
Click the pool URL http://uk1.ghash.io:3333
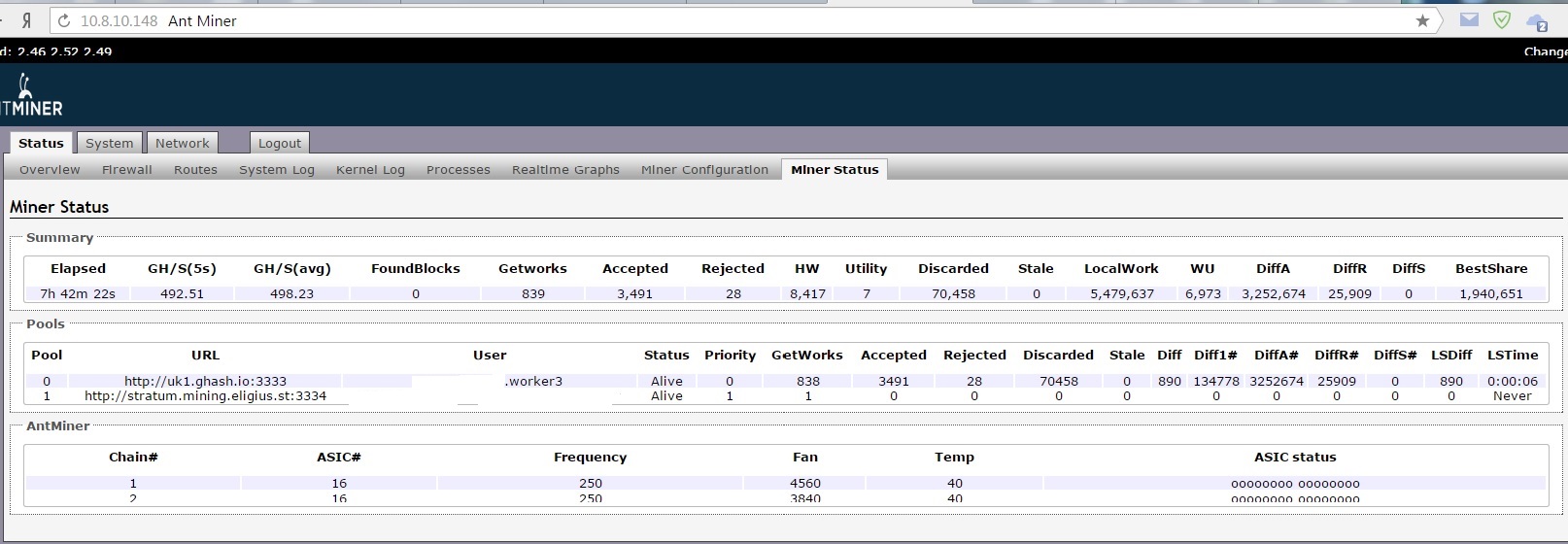point(205,381)
